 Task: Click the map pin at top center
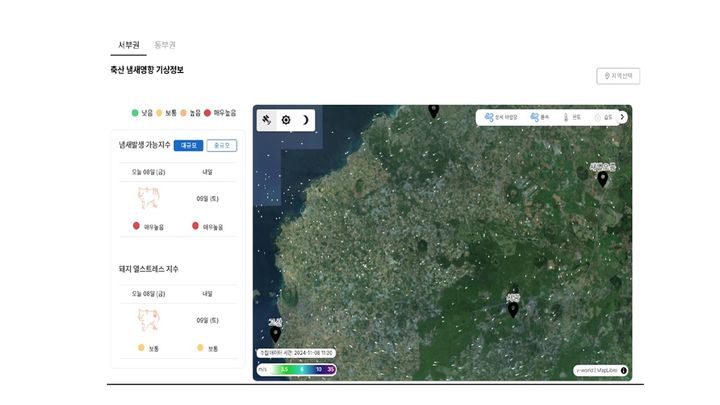tap(433, 110)
